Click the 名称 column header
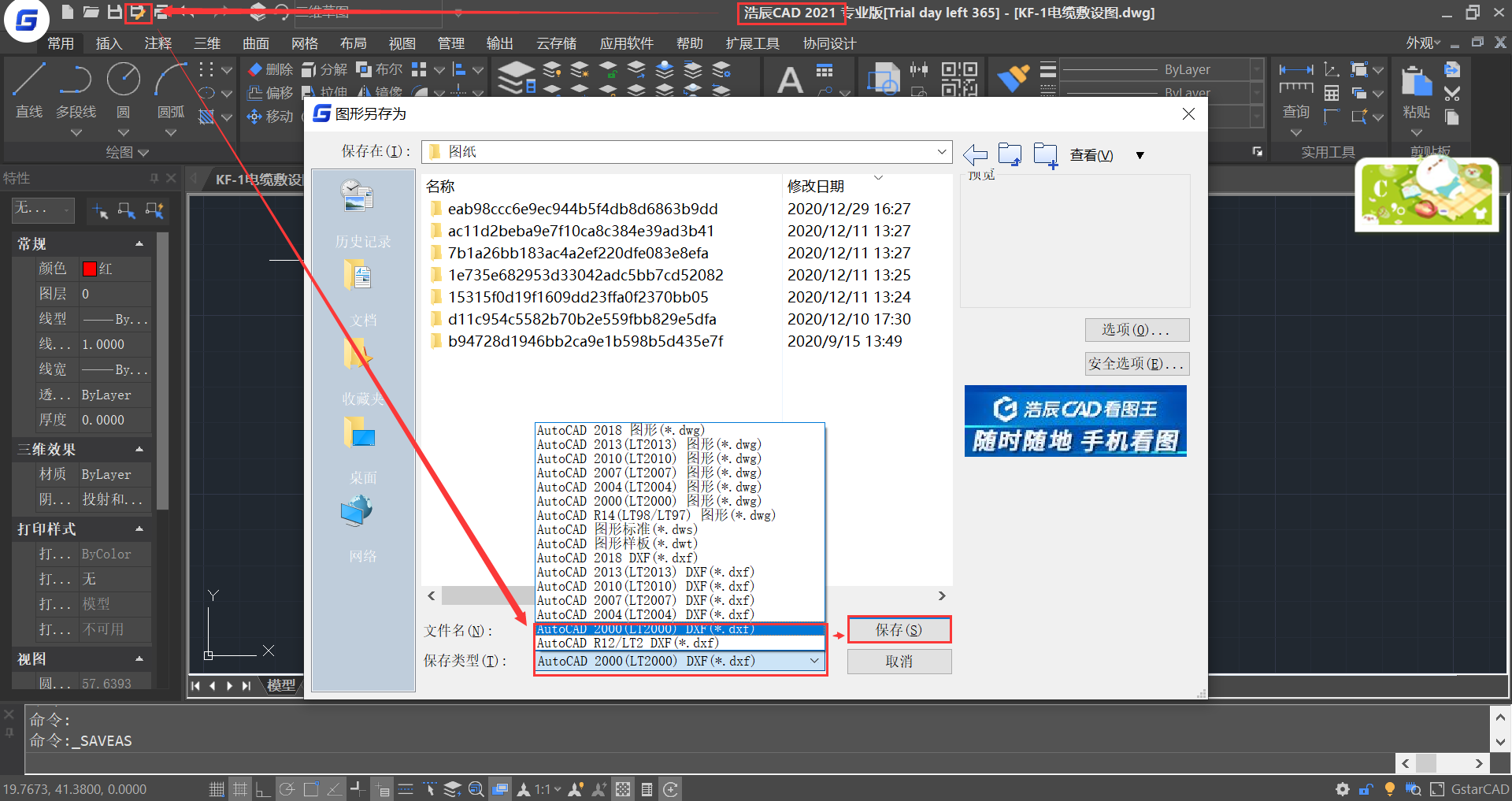This screenshot has height=801, width=1512. (x=441, y=186)
